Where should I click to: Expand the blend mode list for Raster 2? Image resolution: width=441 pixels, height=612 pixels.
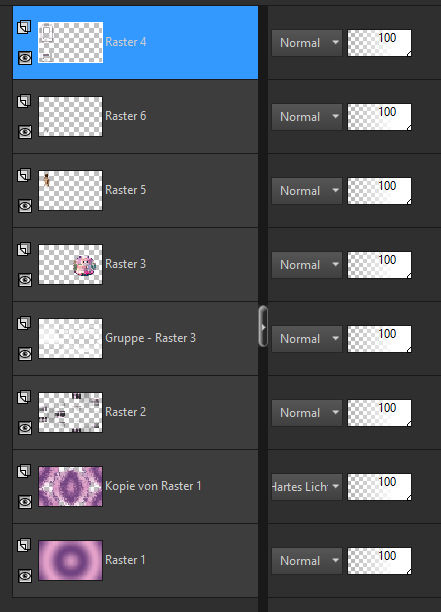coord(307,413)
